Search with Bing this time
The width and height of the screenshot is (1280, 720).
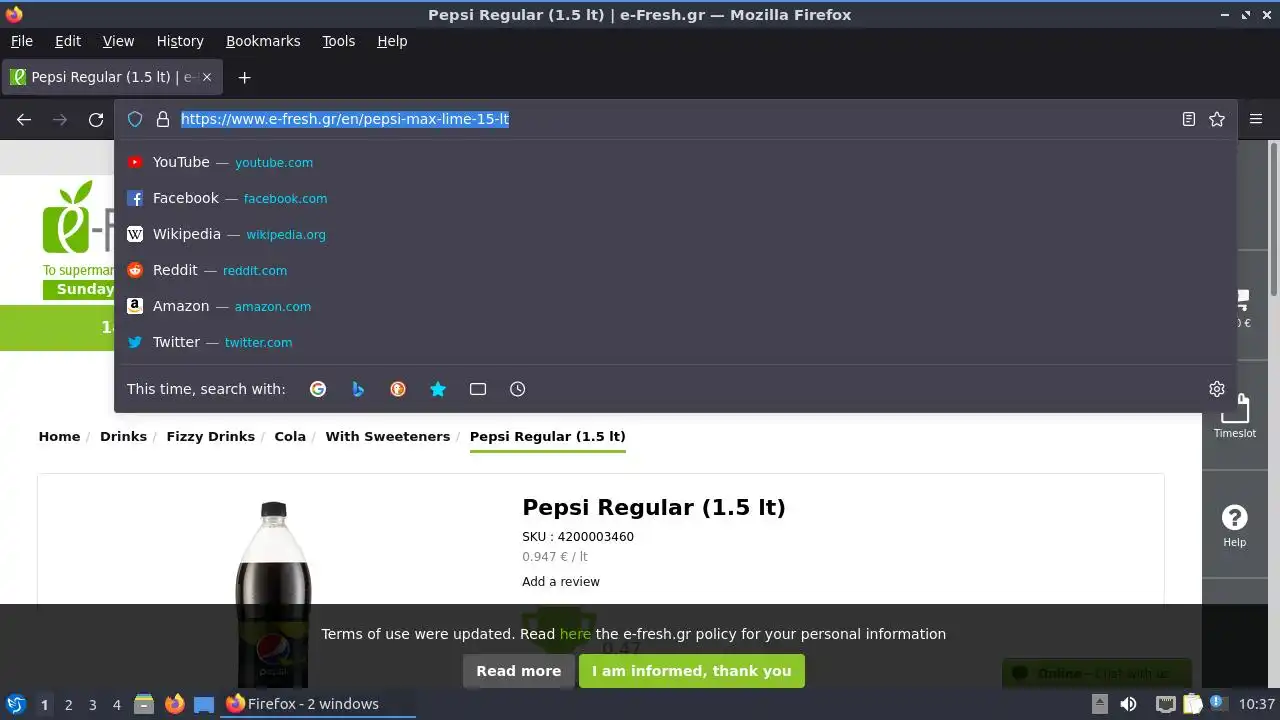[358, 389]
